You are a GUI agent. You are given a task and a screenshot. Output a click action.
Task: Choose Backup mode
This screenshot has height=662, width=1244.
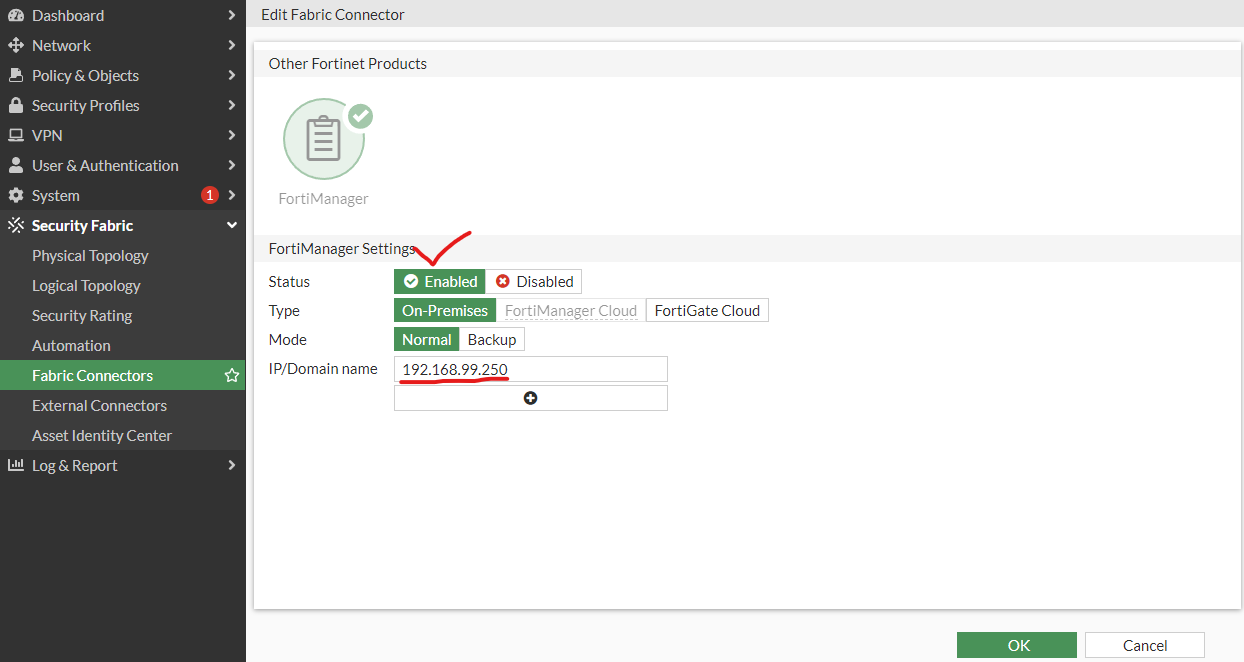pos(492,340)
